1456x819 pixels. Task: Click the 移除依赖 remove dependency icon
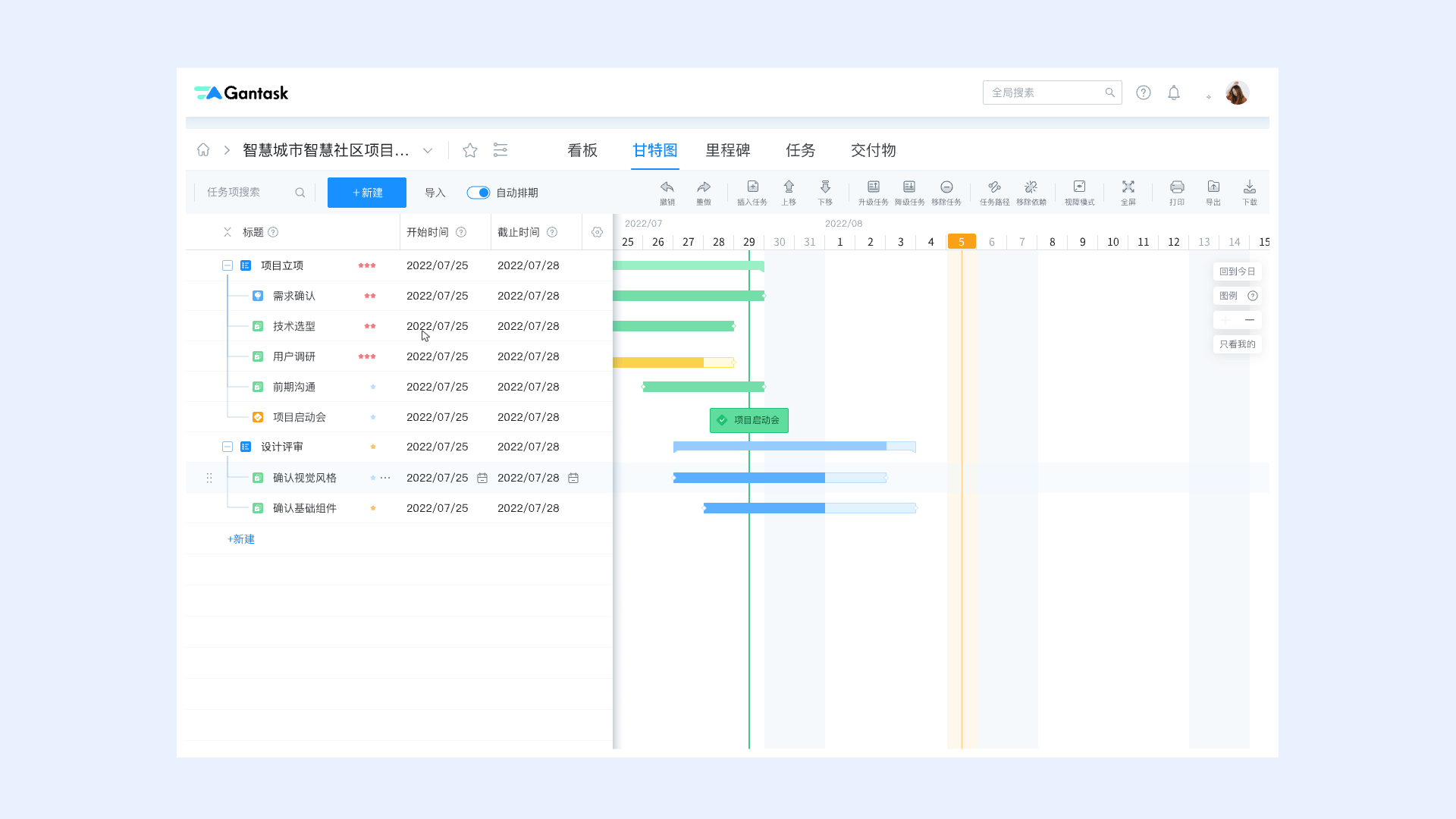(1031, 187)
